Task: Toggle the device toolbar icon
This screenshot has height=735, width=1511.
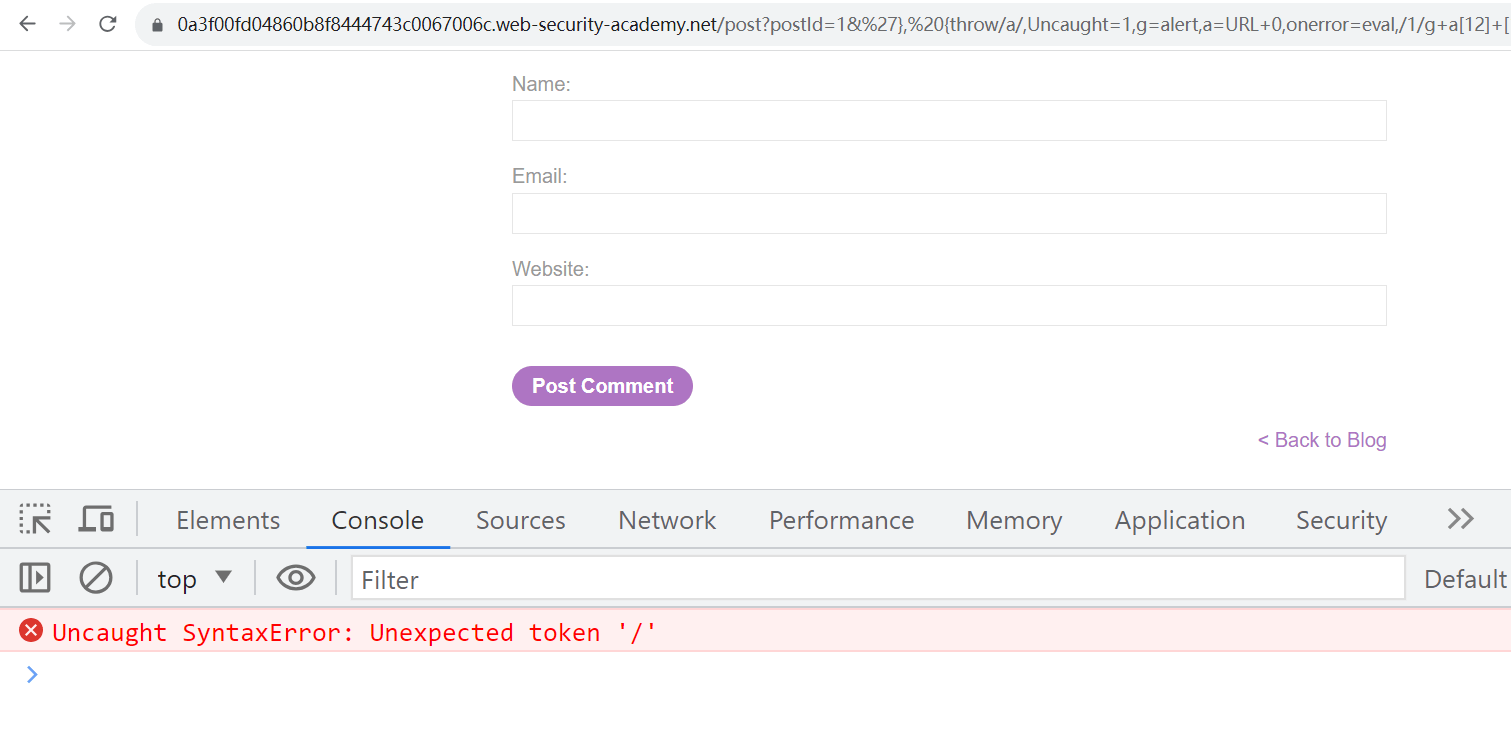Action: tap(96, 520)
